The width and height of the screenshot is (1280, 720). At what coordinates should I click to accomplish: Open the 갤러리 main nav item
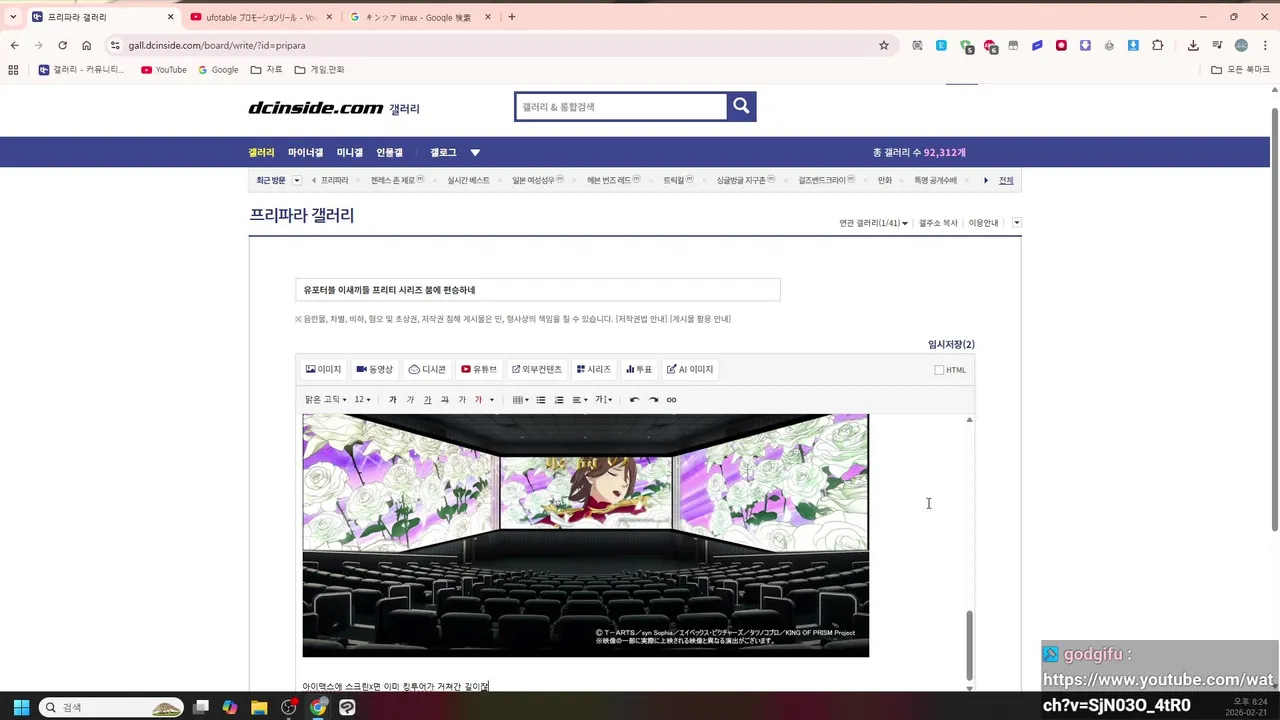[x=261, y=152]
